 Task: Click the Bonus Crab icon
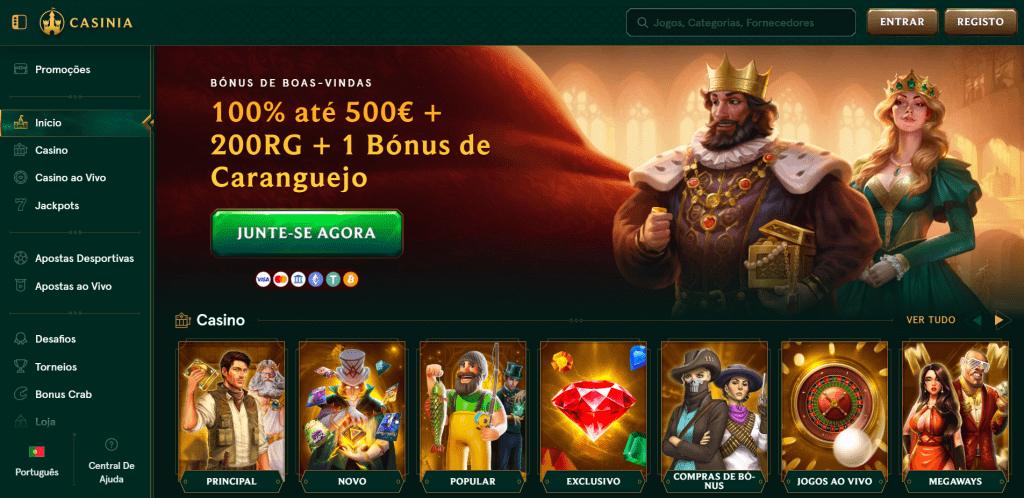[x=21, y=394]
